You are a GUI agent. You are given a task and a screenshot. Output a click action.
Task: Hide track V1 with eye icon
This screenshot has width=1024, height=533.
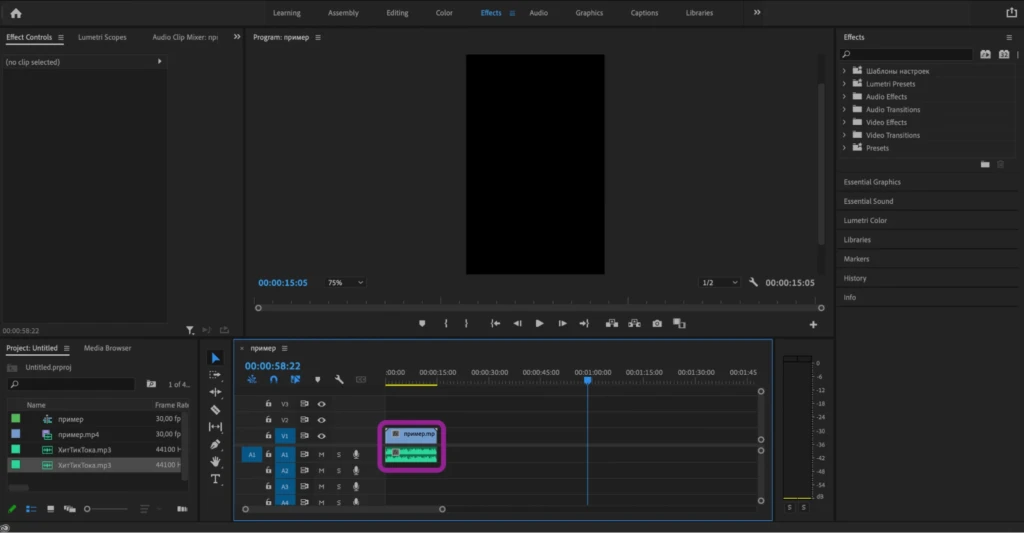(x=321, y=436)
